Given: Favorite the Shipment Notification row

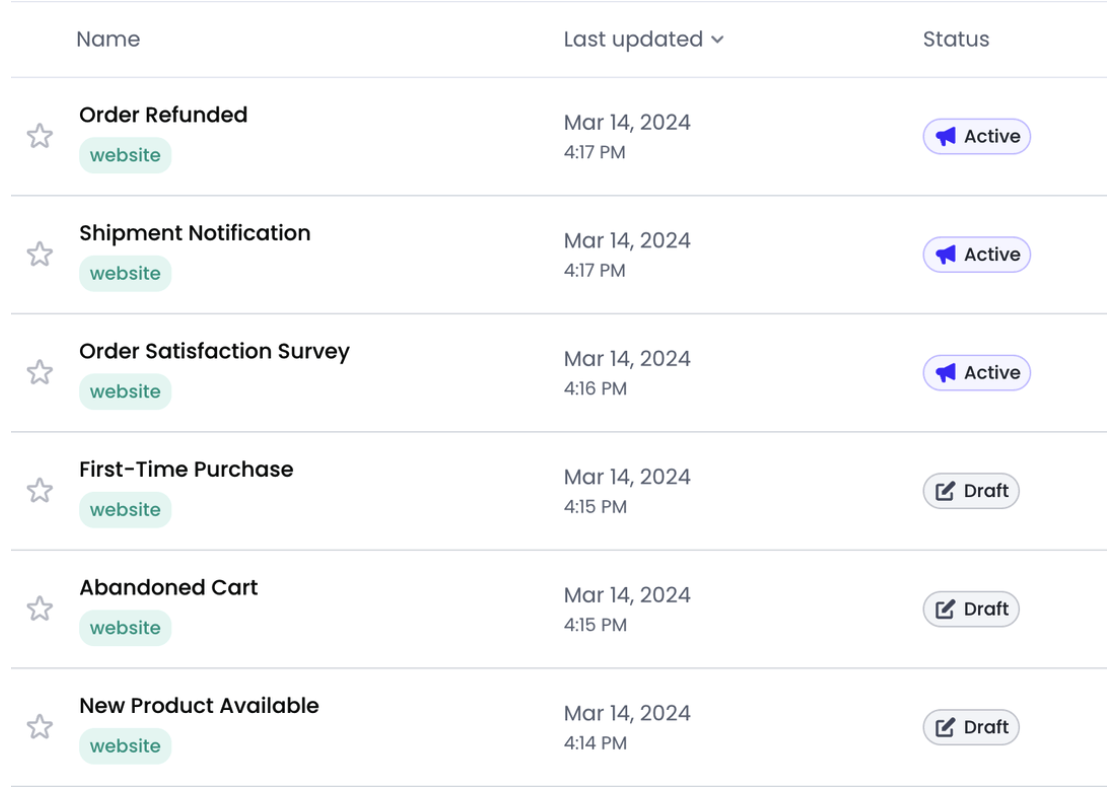Looking at the screenshot, I should pyautogui.click(x=40, y=254).
